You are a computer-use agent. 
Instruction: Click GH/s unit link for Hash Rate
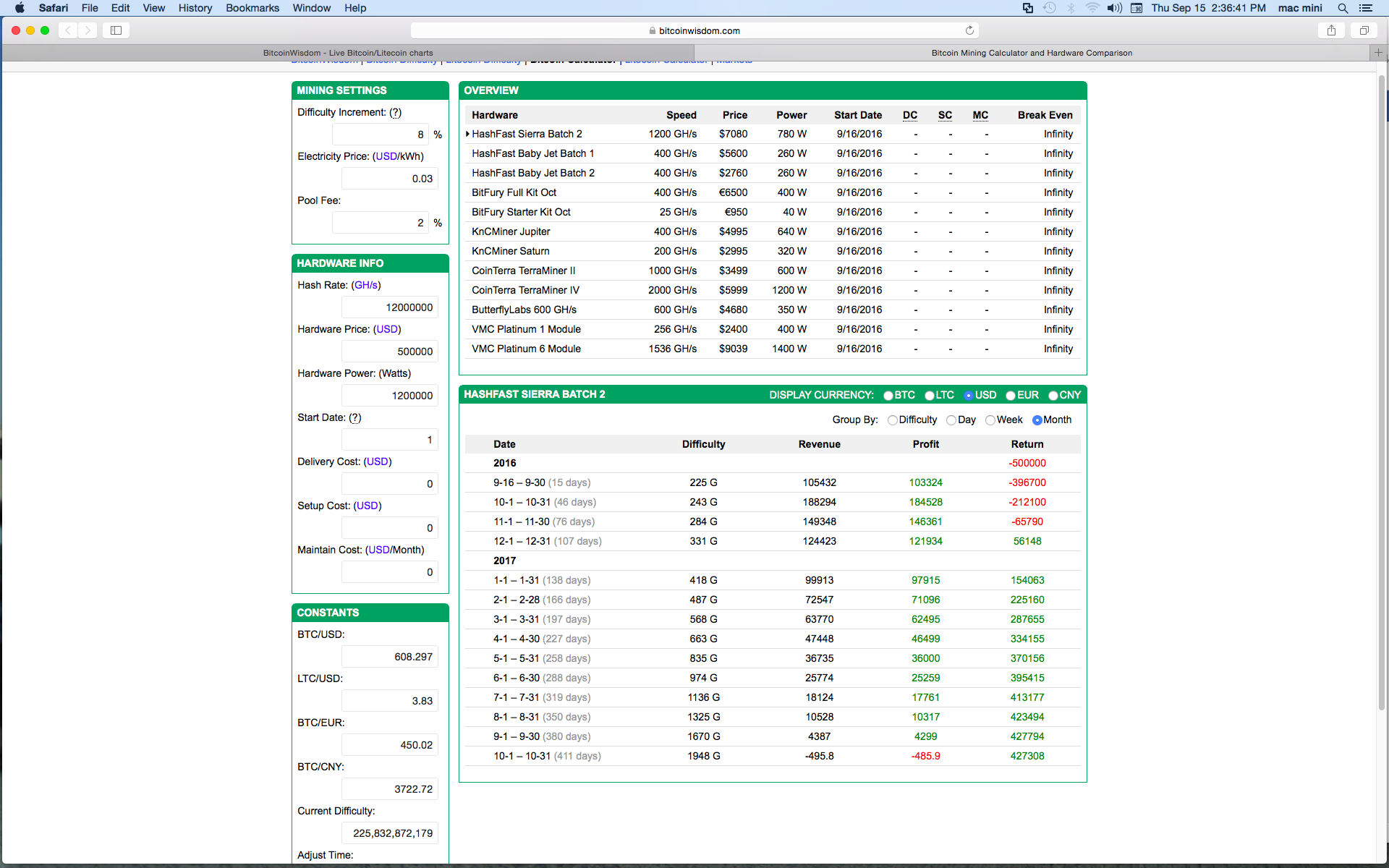click(366, 285)
